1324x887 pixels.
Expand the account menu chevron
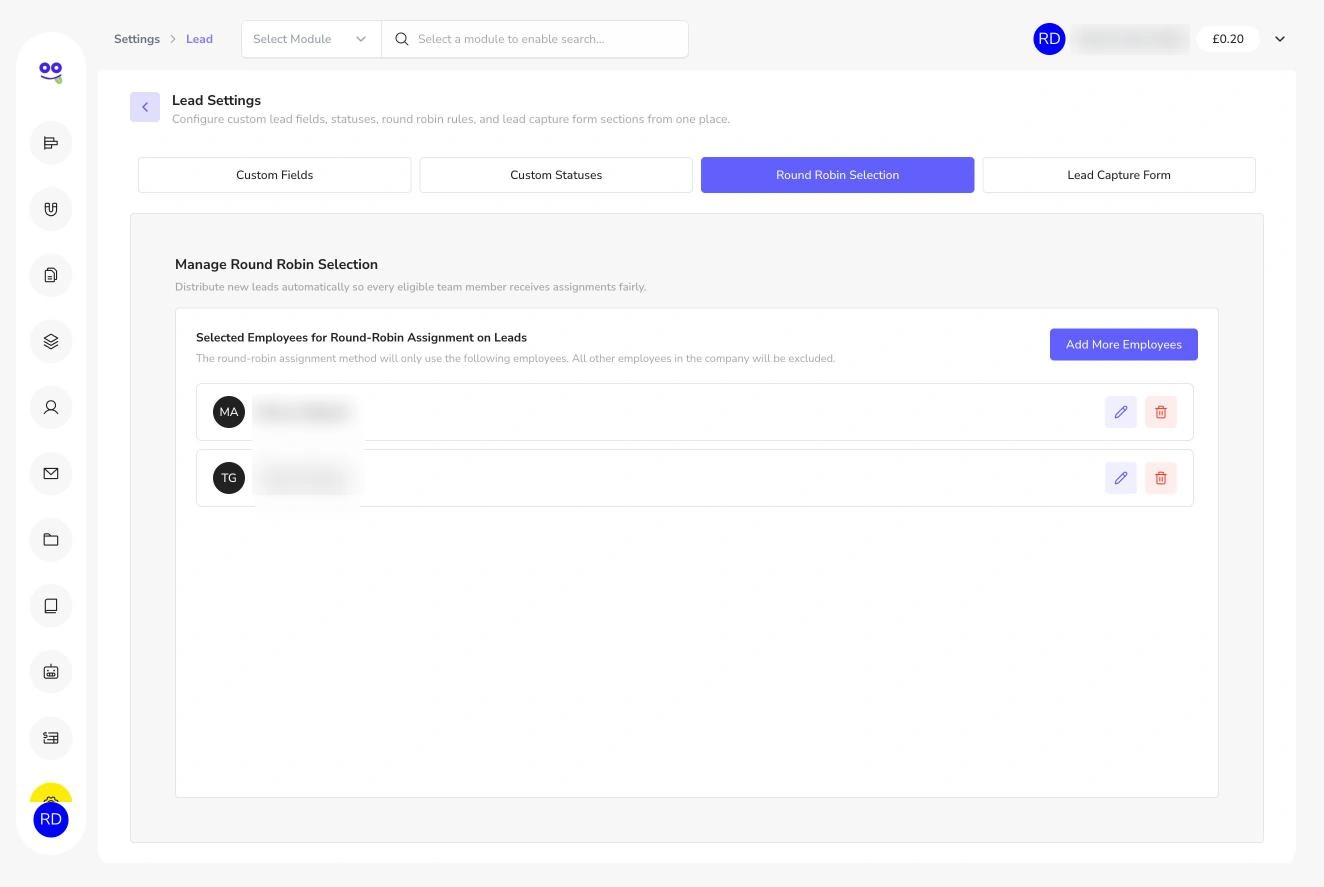click(1280, 39)
